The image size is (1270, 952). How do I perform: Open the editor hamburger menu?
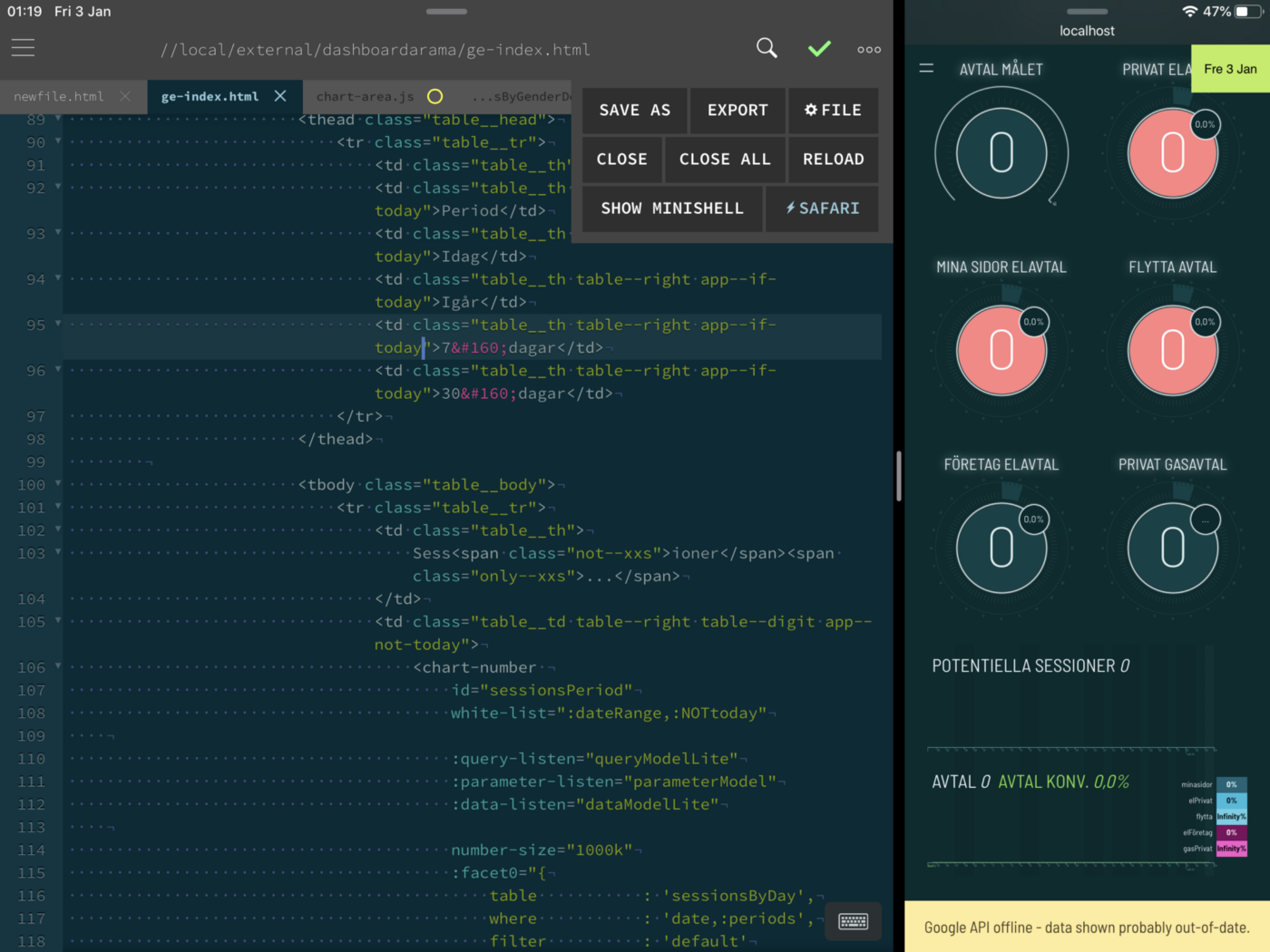pos(24,48)
